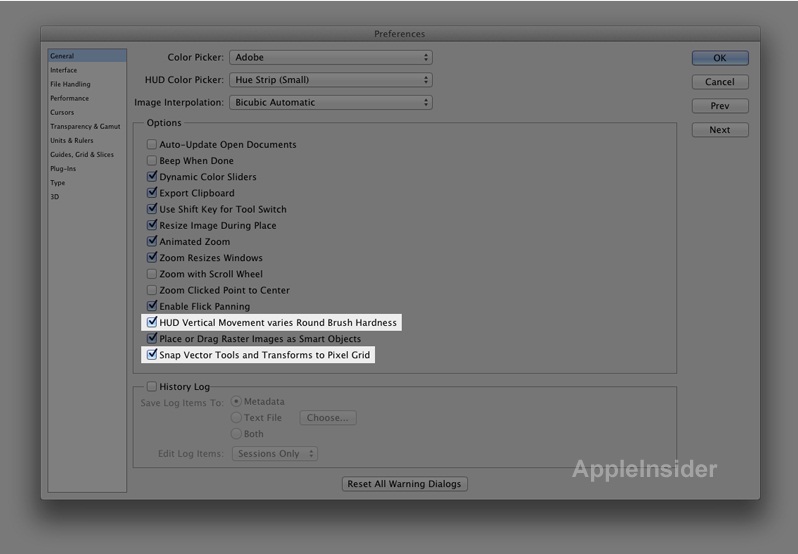The height and width of the screenshot is (554, 798).
Task: Enable Zoom with Scroll Wheel
Action: click(x=152, y=274)
